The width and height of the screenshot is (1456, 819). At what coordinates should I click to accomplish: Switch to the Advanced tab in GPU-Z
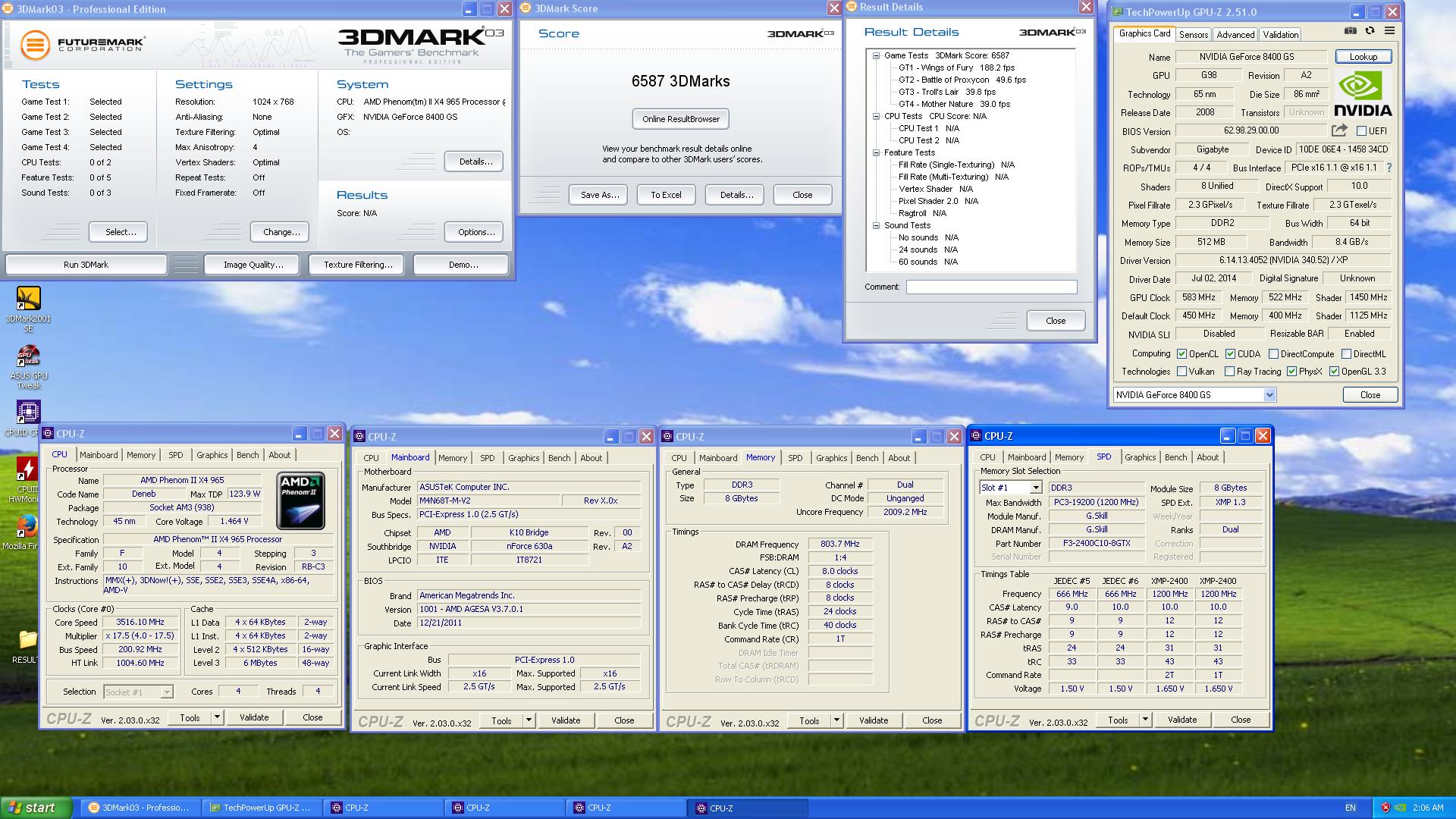point(1235,34)
